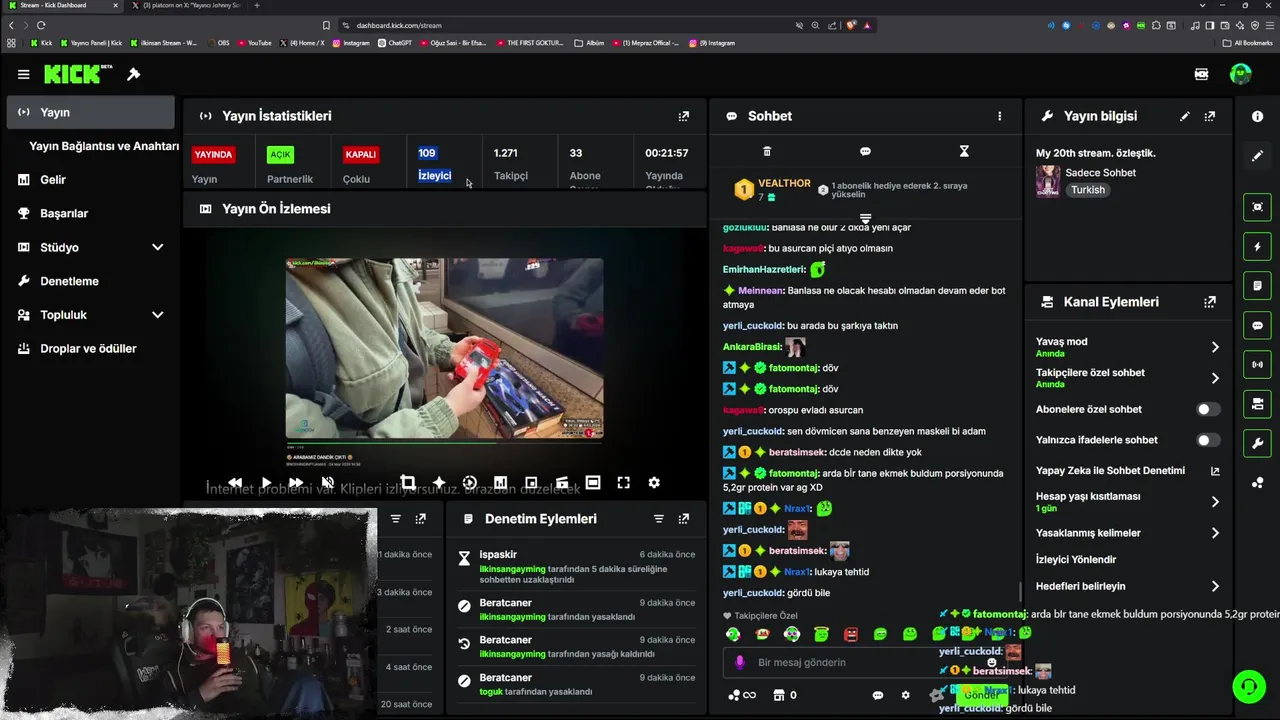
Task: Unmute the stream preview audio
Action: coord(327,483)
